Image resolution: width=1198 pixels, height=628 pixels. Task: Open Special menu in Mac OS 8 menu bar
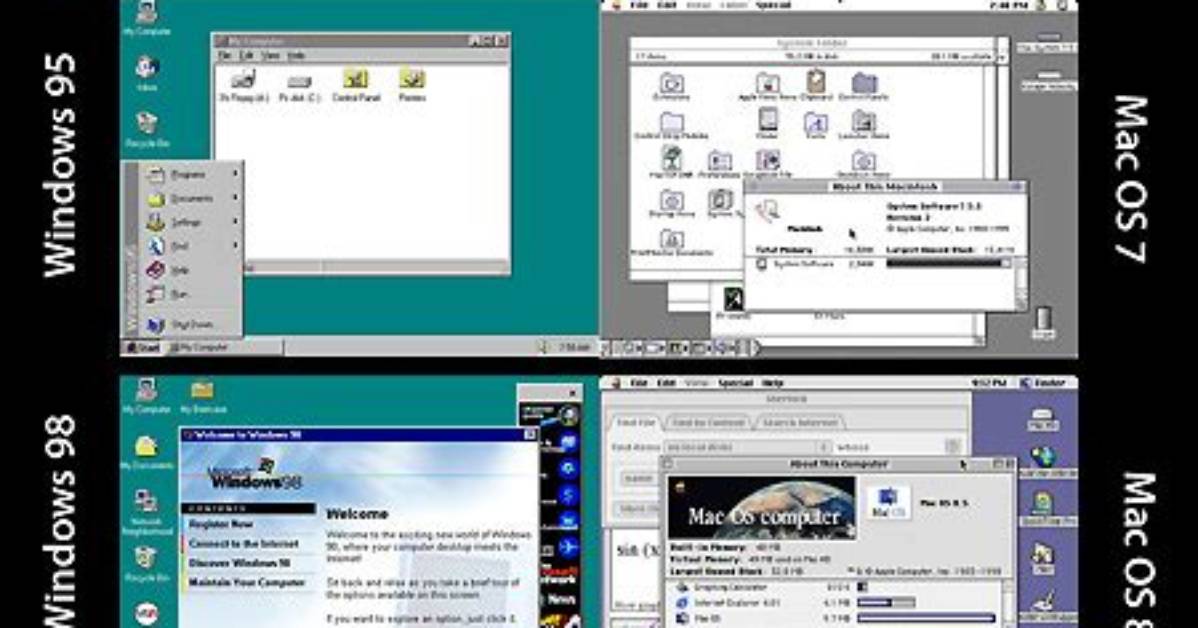(735, 383)
